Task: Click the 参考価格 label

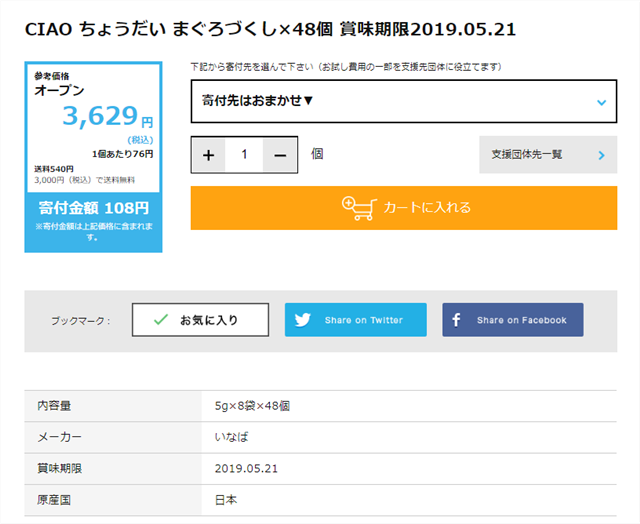Action: click(51, 76)
